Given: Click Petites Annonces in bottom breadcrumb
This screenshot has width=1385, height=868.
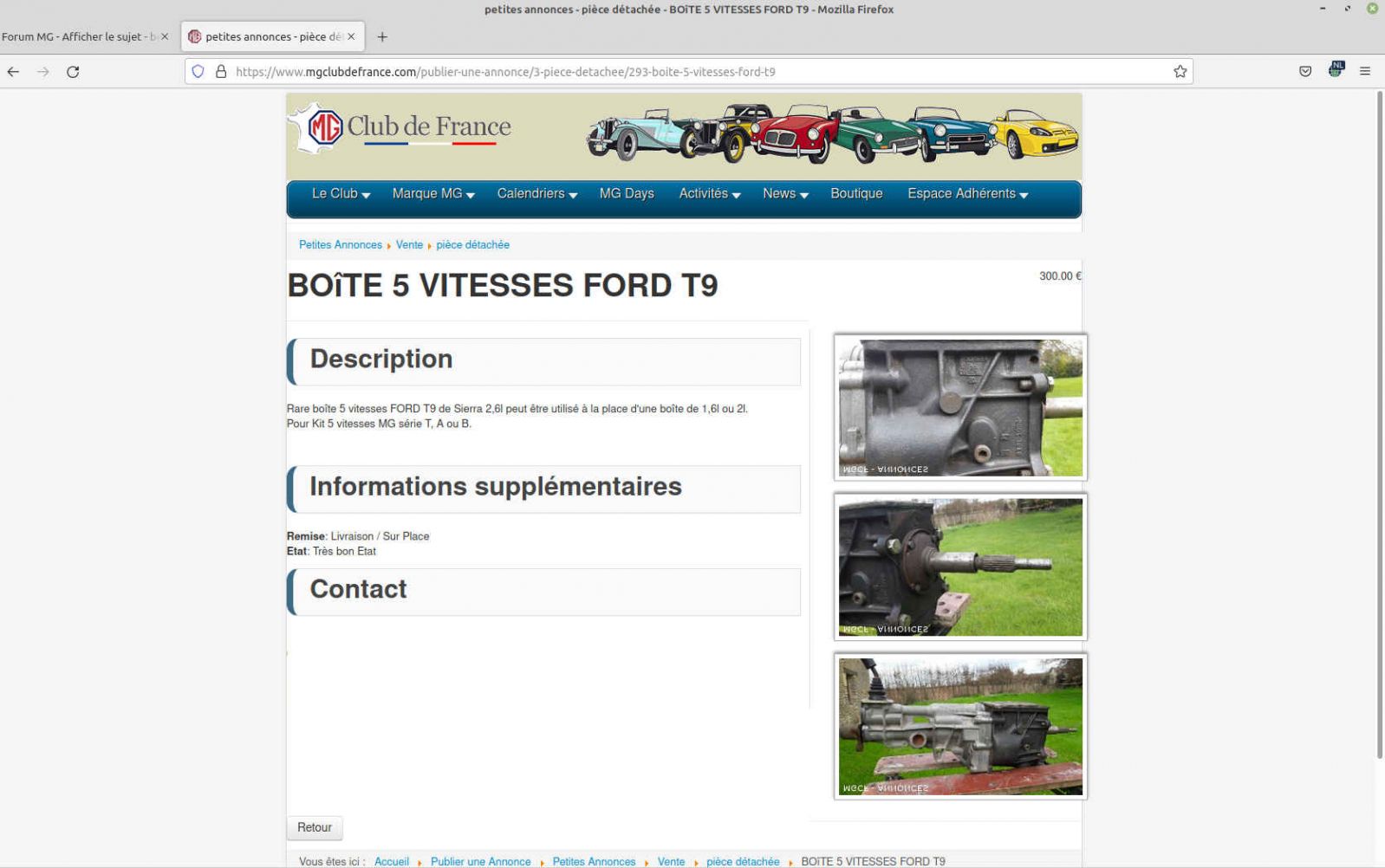Looking at the screenshot, I should click(594, 862).
